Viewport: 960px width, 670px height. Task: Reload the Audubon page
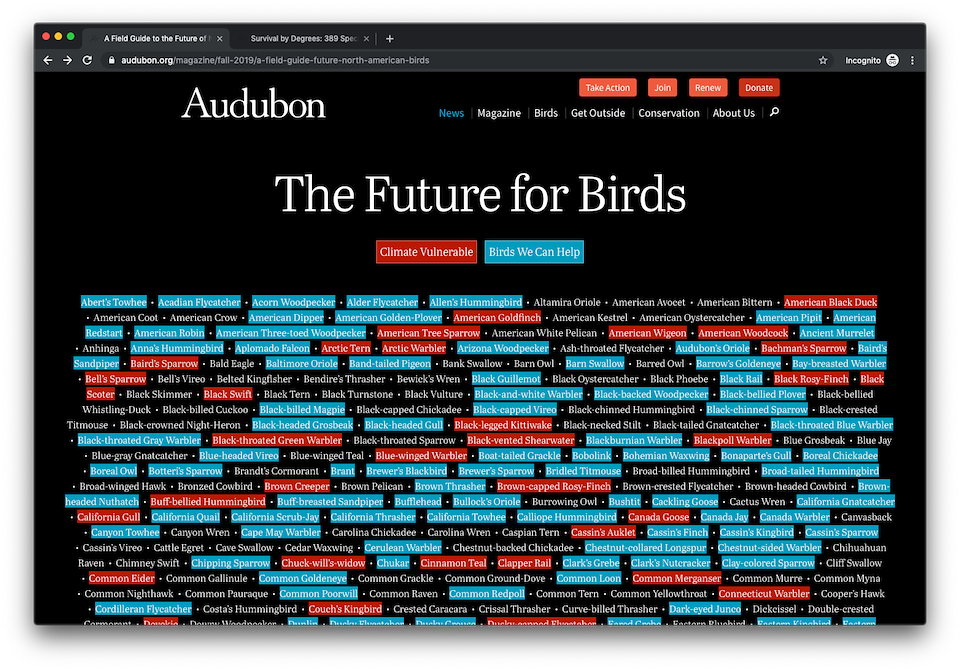click(88, 60)
